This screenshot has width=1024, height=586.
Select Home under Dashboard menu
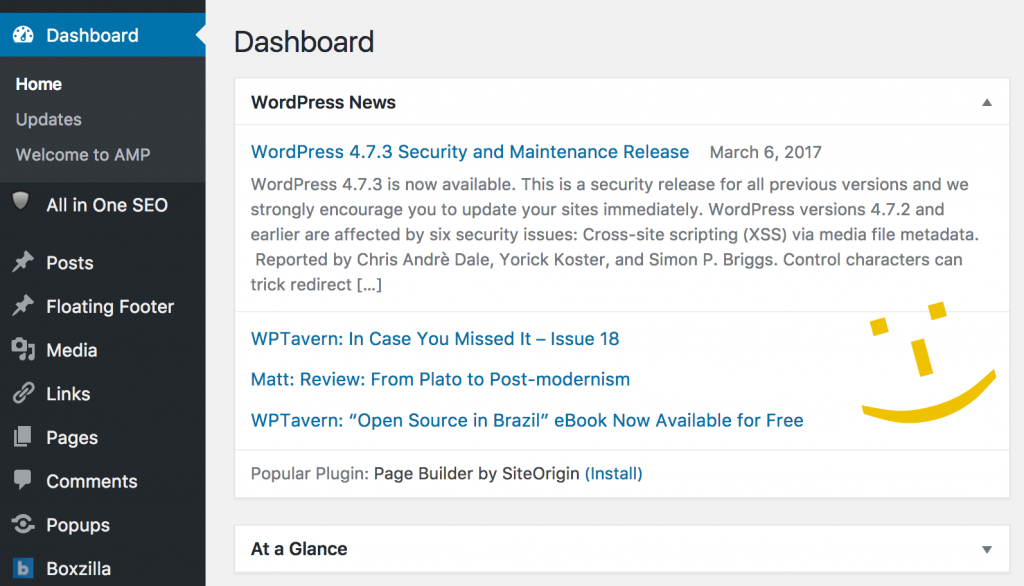39,84
